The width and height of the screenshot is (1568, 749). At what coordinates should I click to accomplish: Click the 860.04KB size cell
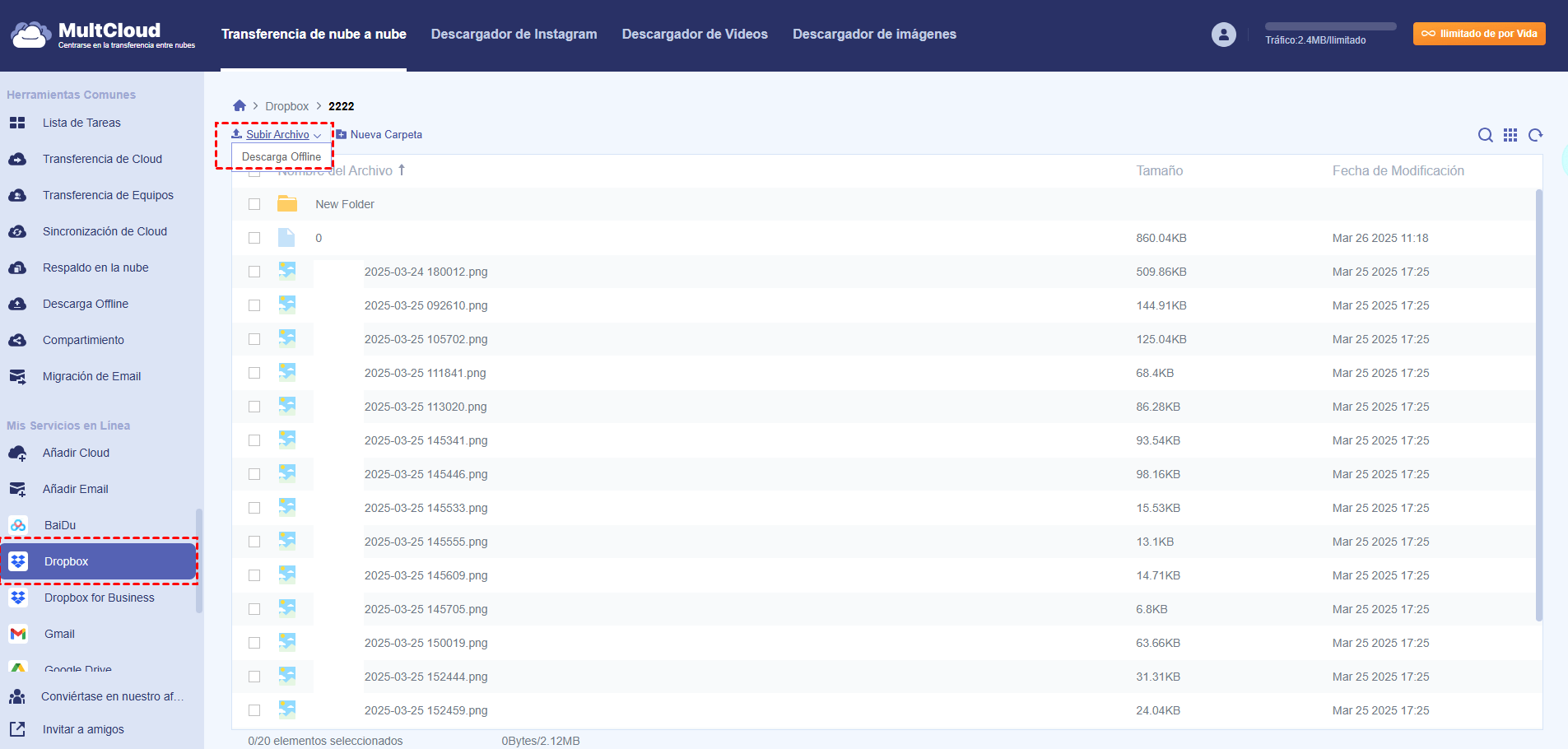[1161, 238]
